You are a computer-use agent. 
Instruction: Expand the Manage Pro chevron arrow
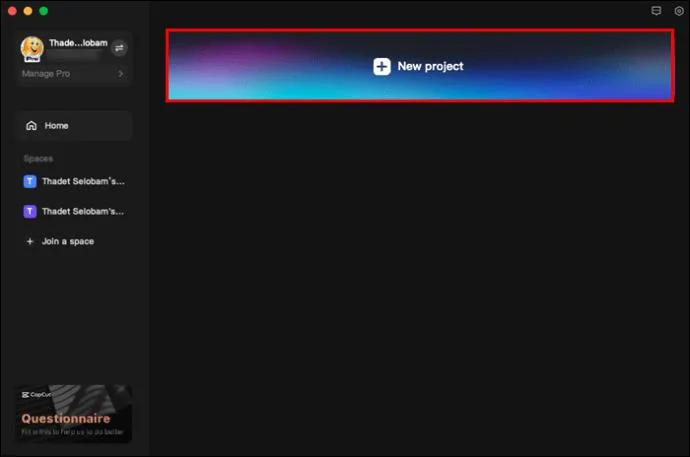[121, 74]
